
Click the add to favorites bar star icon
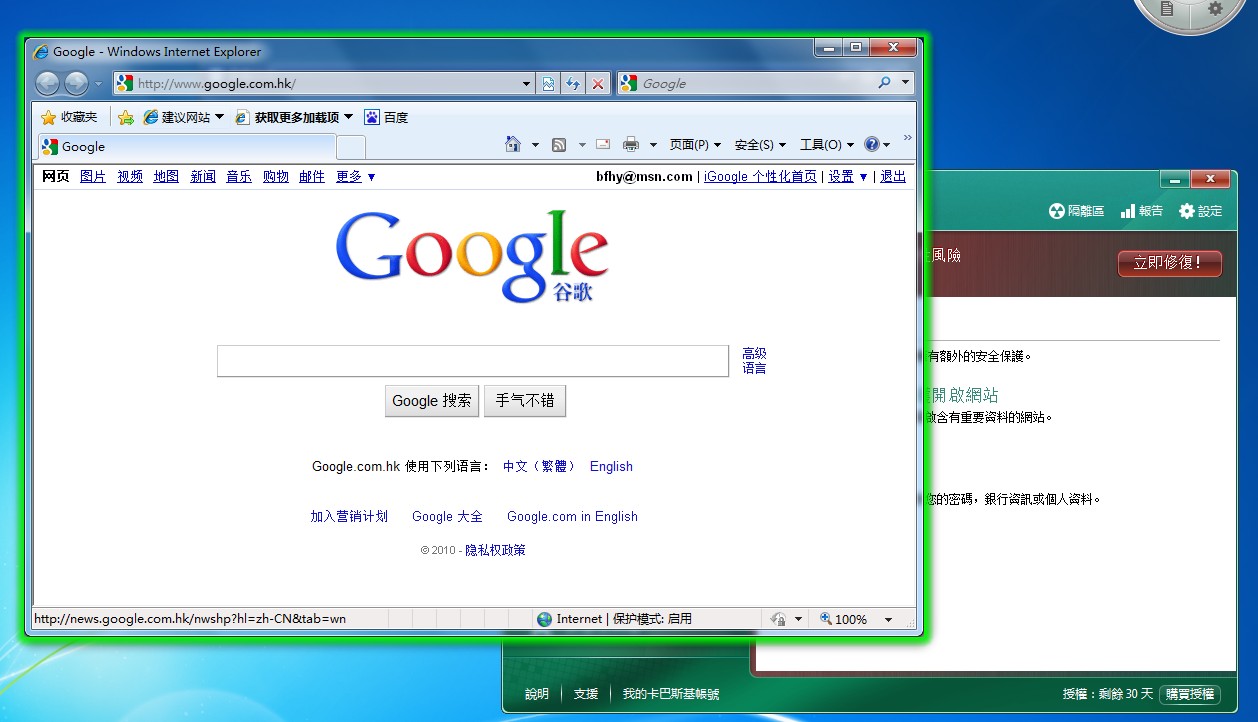click(x=126, y=117)
